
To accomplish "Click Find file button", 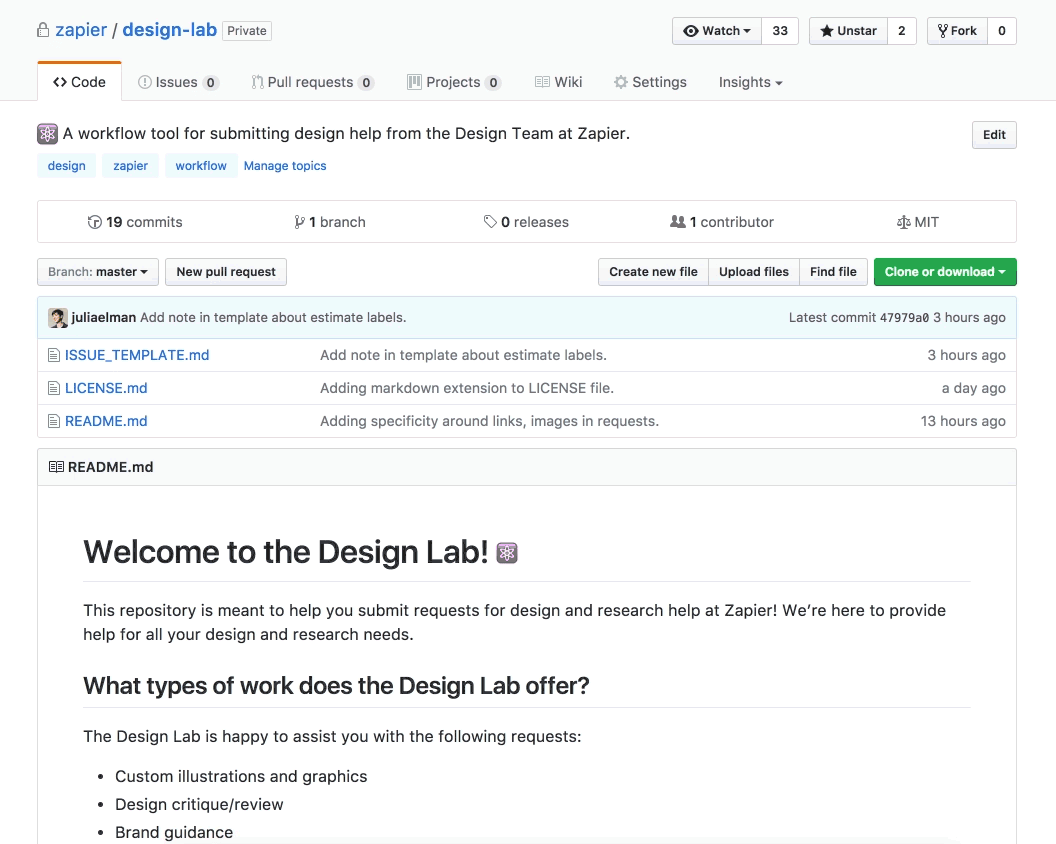I will (833, 272).
